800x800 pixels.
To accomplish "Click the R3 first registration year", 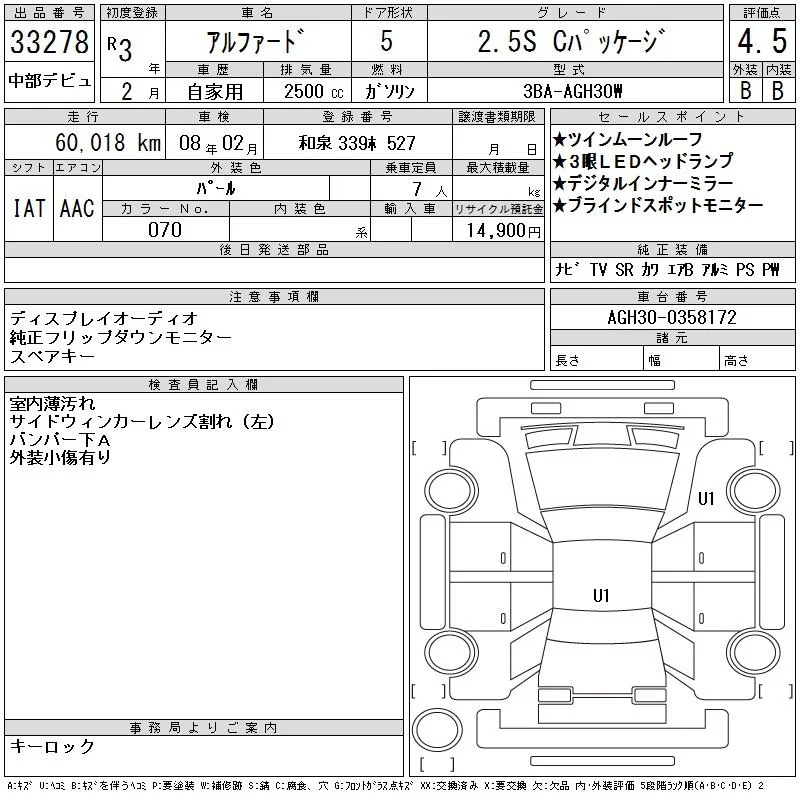I will click(x=120, y=48).
